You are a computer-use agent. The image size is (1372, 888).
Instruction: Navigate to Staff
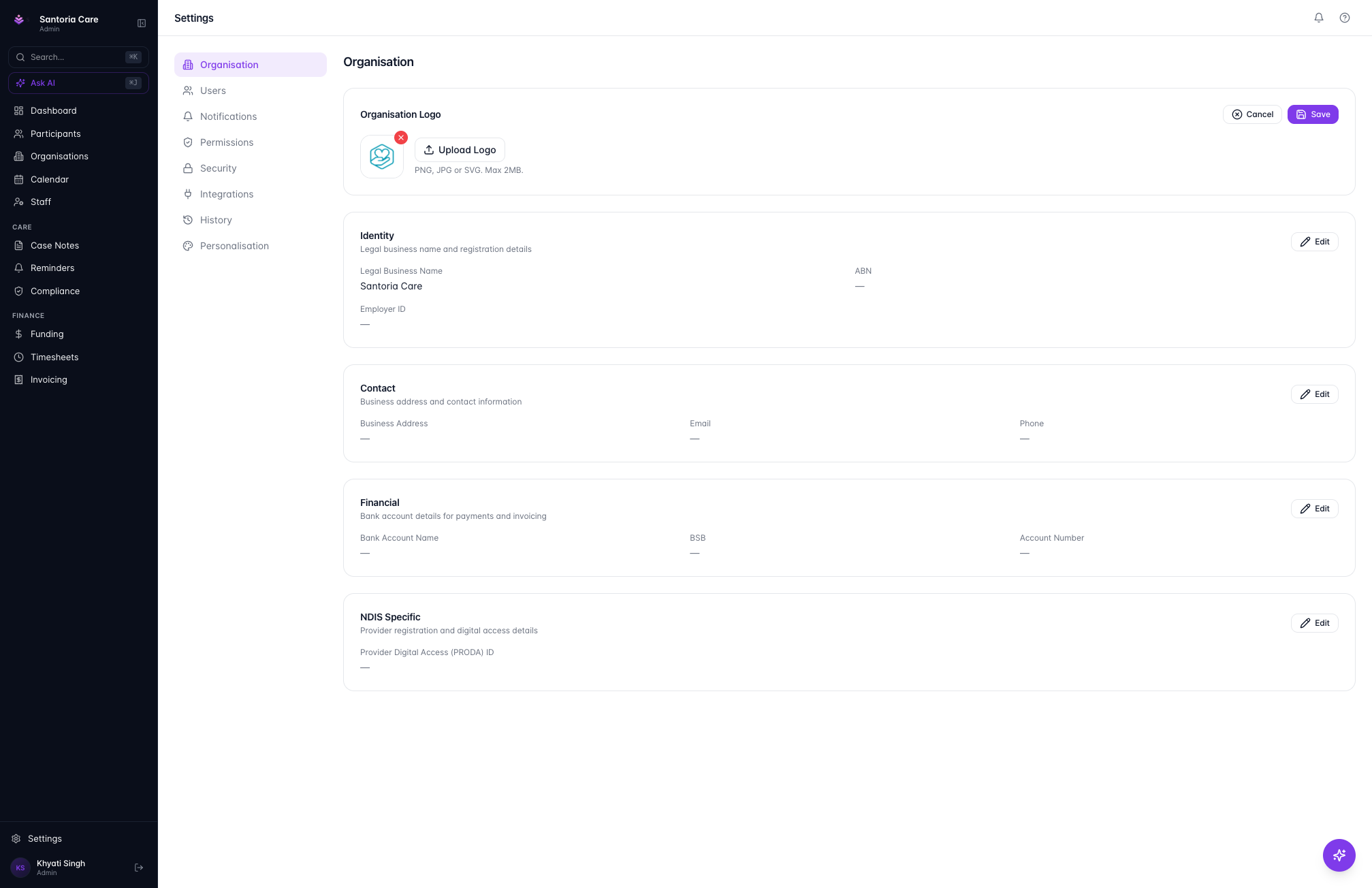[78, 202]
